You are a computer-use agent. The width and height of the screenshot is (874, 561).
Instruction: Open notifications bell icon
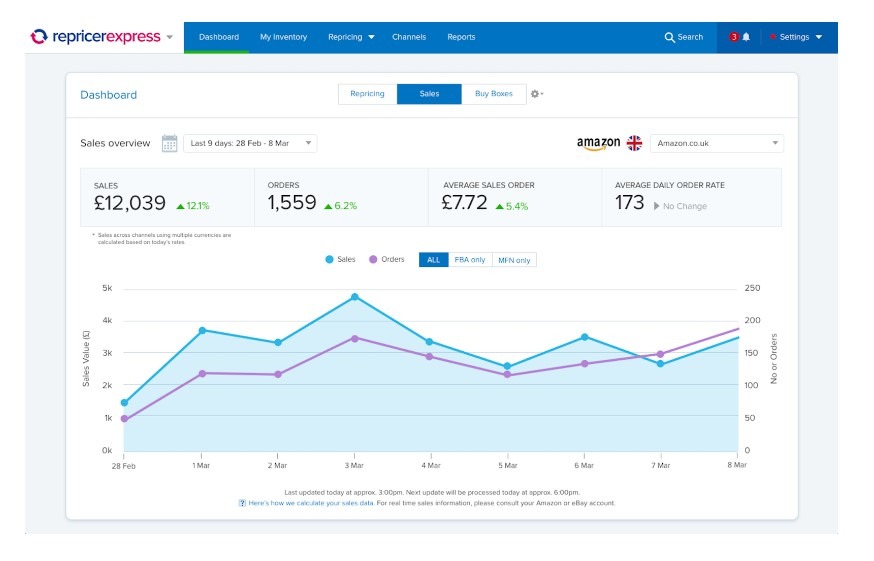pyautogui.click(x=746, y=37)
